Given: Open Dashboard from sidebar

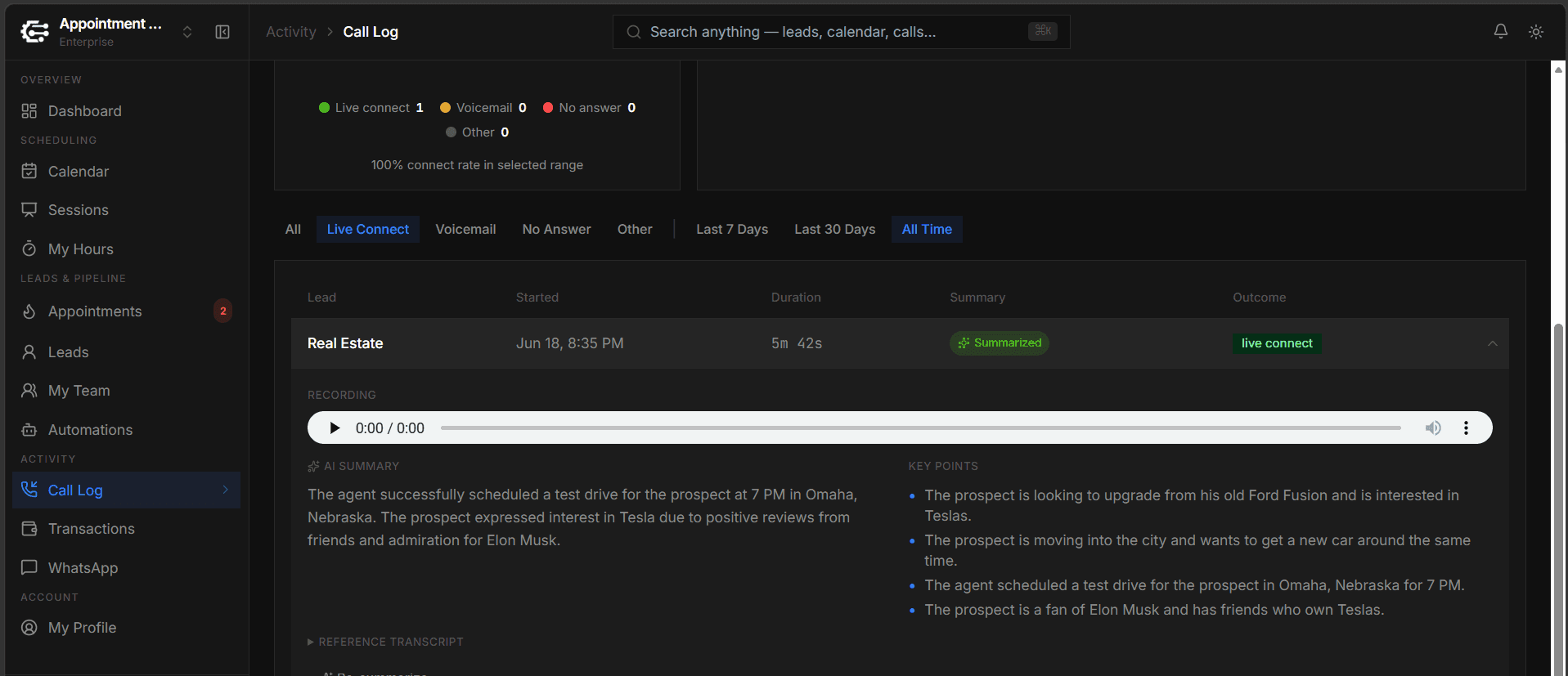Looking at the screenshot, I should pos(126,111).
